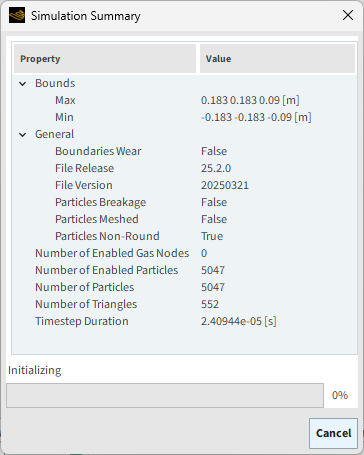This screenshot has height=455, width=364.
Task: Select the Particles Non-Round row
Action: tap(184, 236)
